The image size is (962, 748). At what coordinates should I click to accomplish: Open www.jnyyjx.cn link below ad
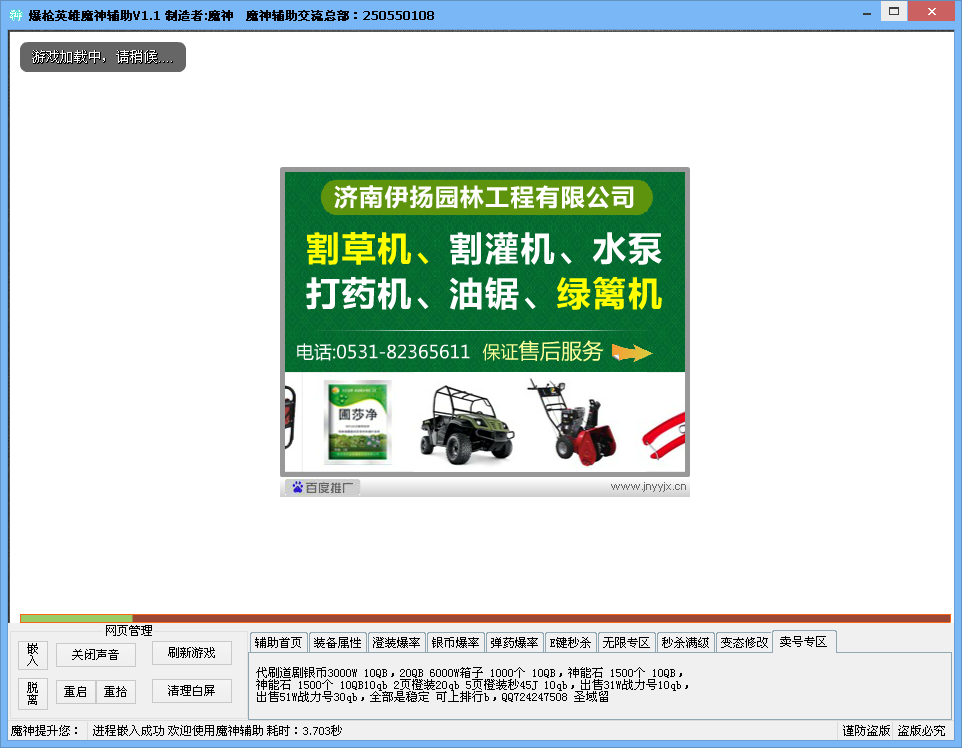[648, 487]
